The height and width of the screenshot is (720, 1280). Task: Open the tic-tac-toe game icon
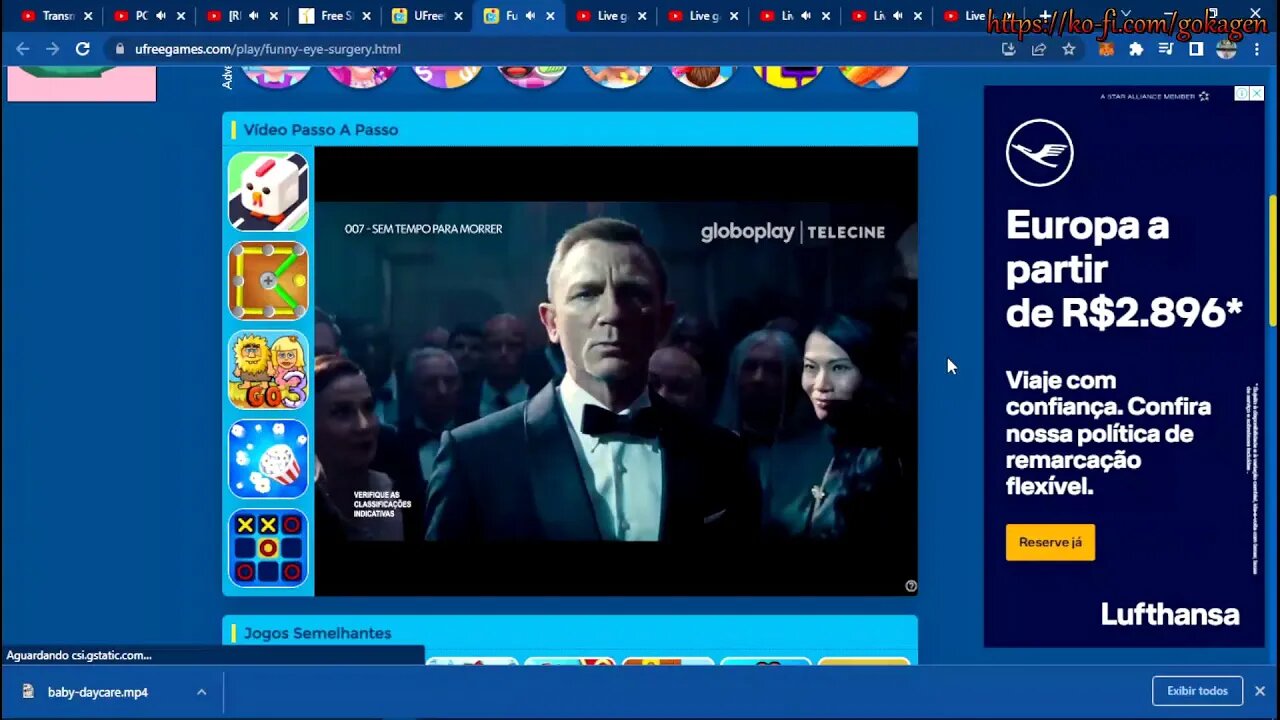click(x=268, y=548)
